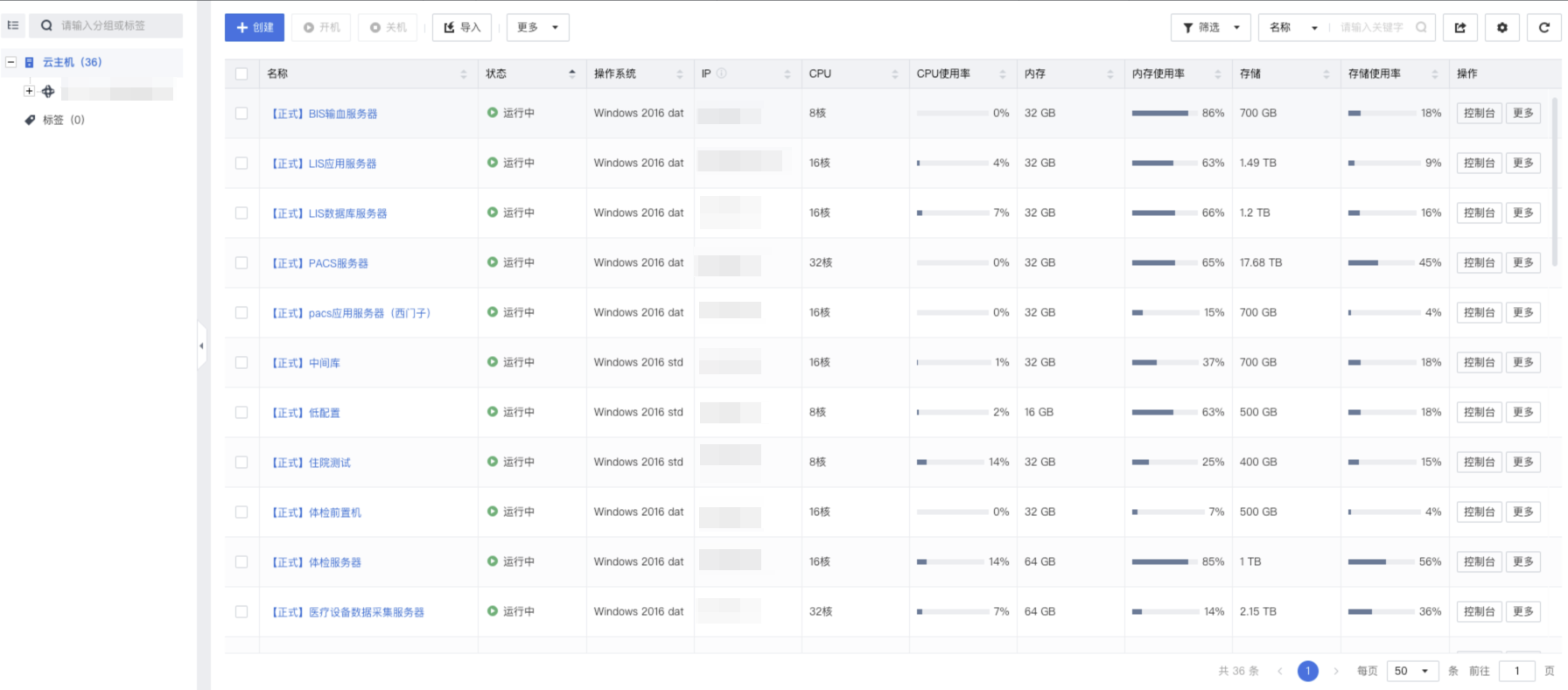Viewport: 1568px width, 690px height.
Task: Collapse the 云主机 (36) tree node
Action: click(11, 62)
